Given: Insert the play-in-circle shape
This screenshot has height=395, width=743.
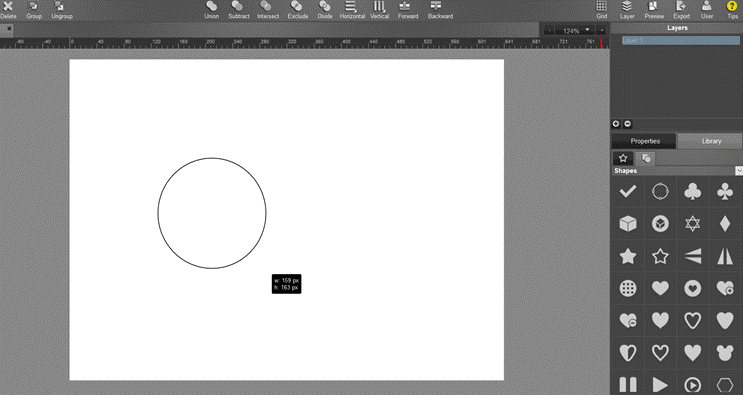Looking at the screenshot, I should click(x=692, y=384).
